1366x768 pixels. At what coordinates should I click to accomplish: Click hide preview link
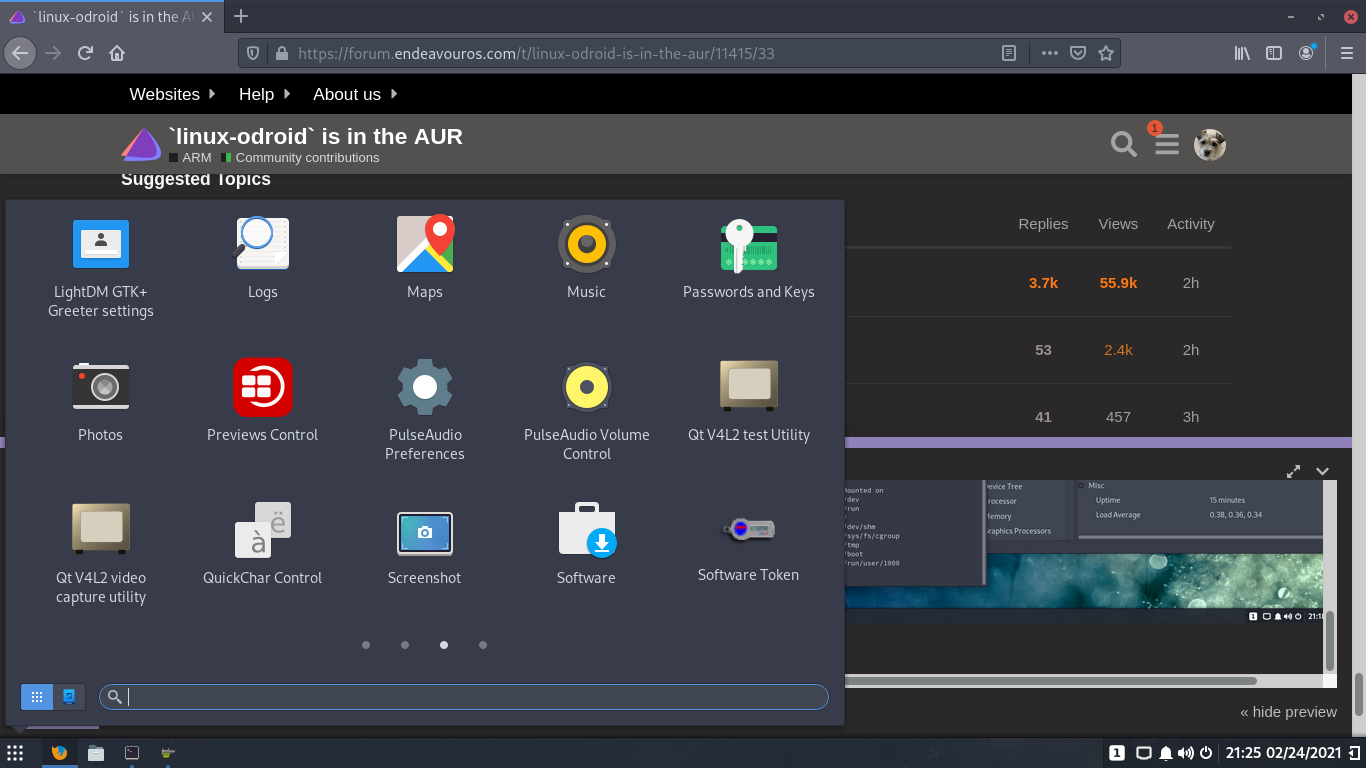(1288, 712)
